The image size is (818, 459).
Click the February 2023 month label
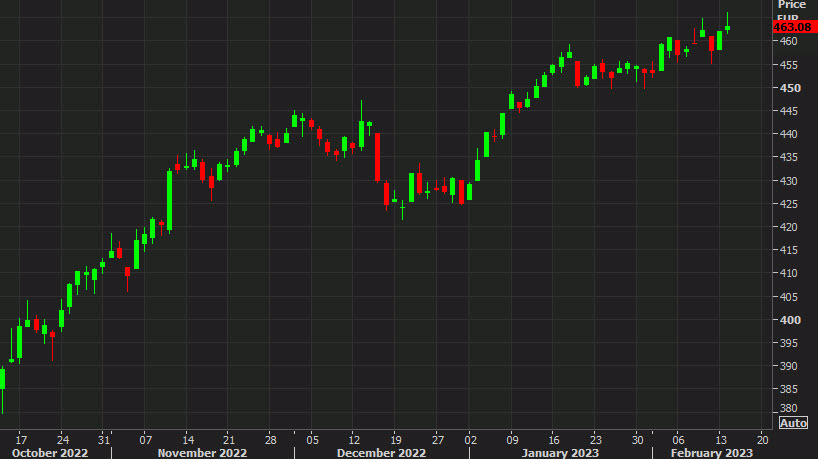pos(712,453)
